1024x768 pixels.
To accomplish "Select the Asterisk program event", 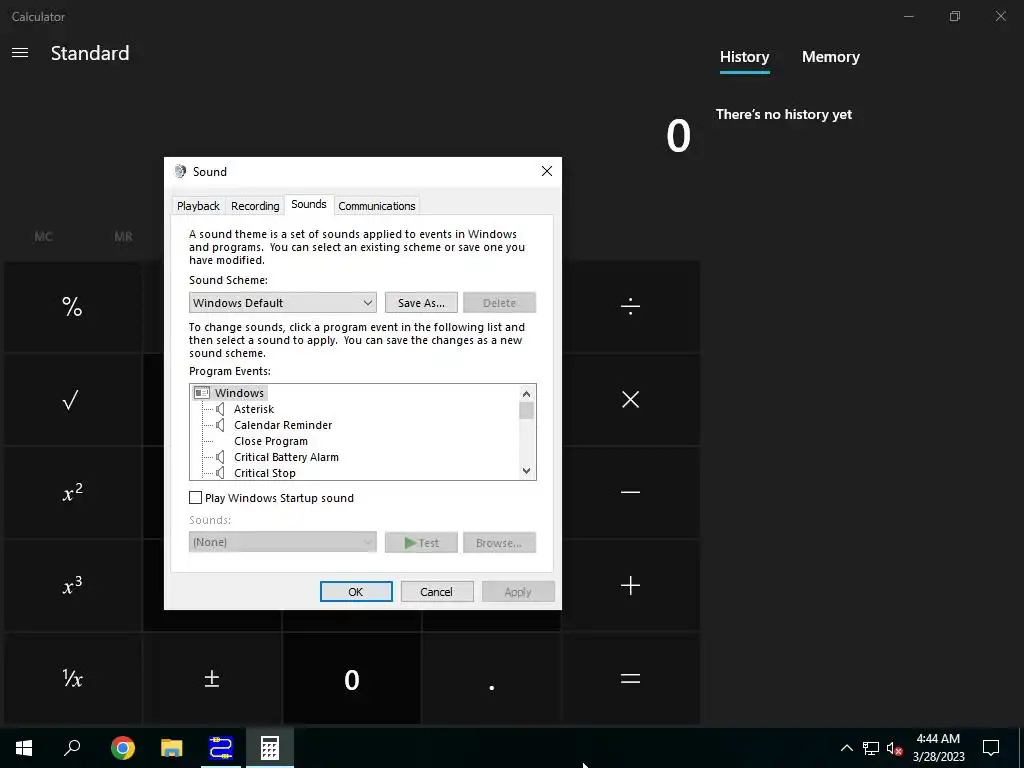I will click(254, 409).
